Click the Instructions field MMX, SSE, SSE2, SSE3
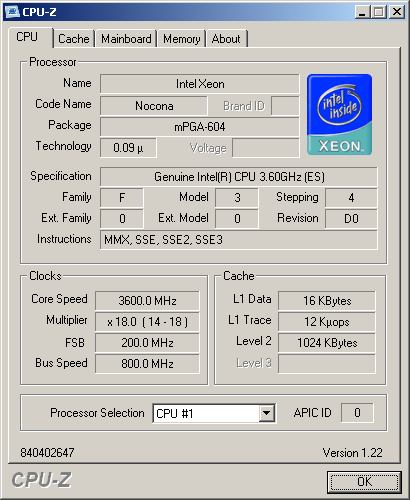This screenshot has height=500, width=410. click(x=239, y=240)
